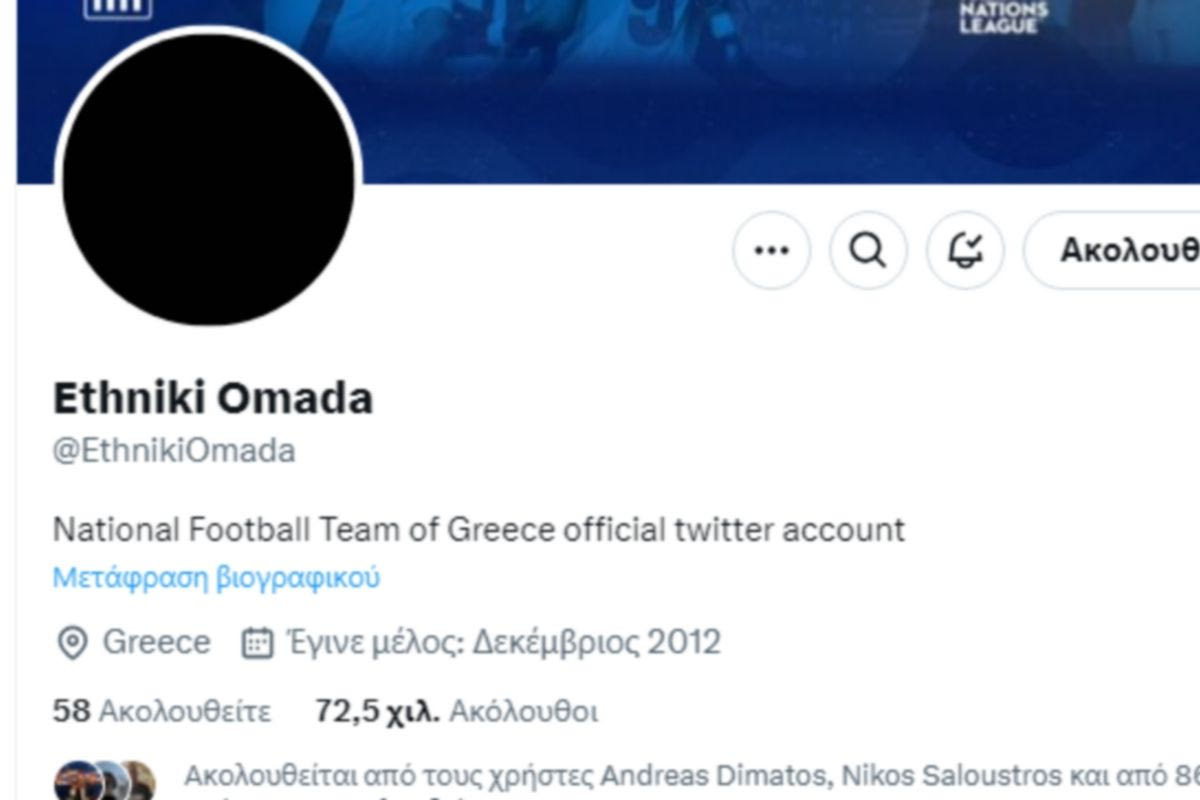Click the National Football Team bio text

coord(478,529)
